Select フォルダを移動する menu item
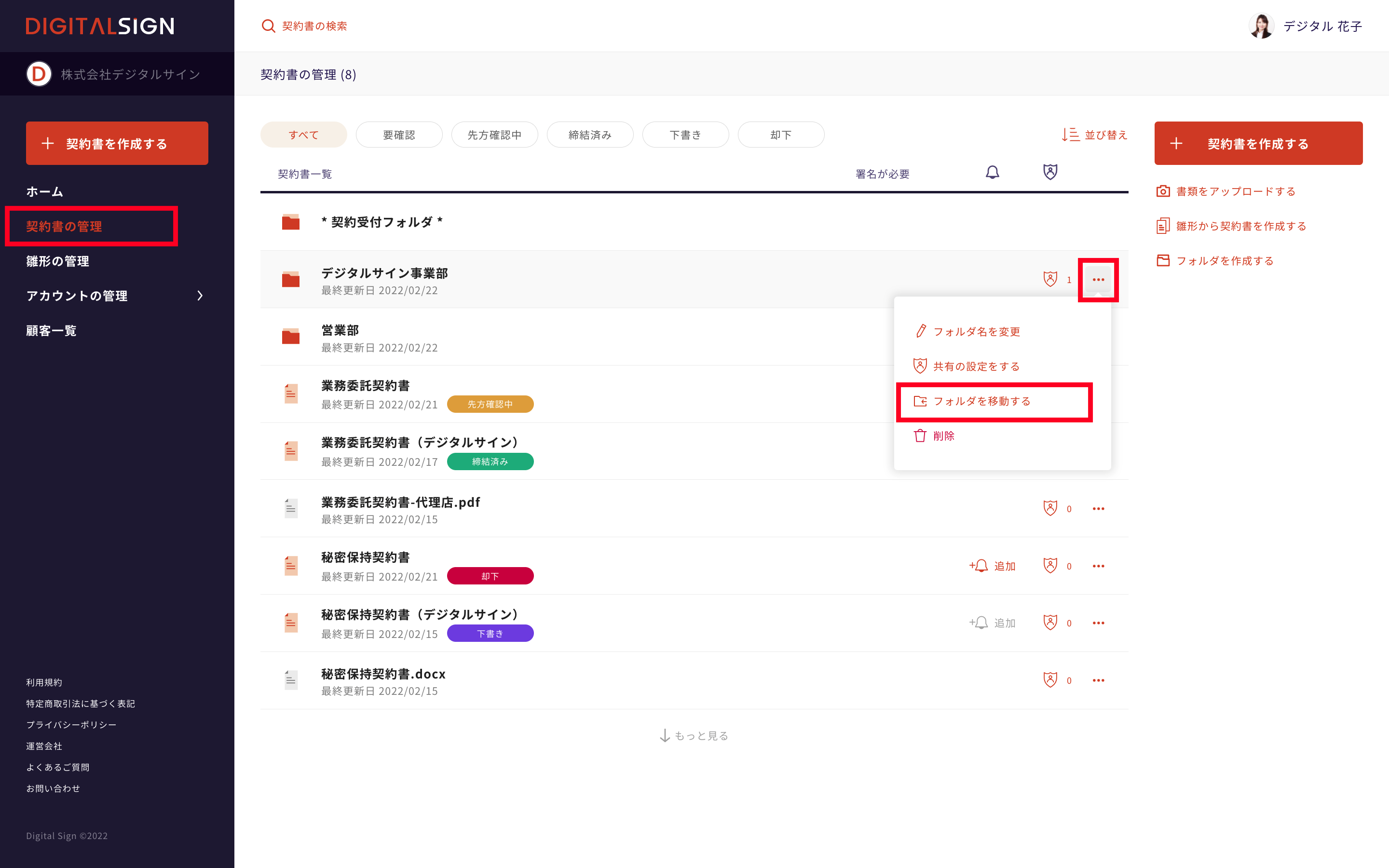The width and height of the screenshot is (1389, 868). point(981,401)
